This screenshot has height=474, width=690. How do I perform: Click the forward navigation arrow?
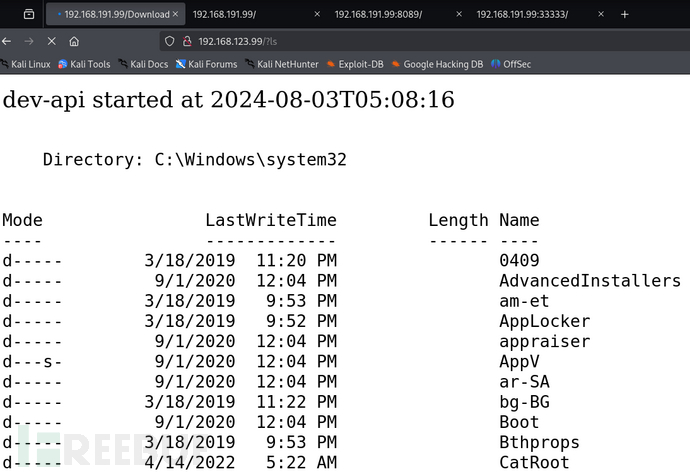(29, 41)
